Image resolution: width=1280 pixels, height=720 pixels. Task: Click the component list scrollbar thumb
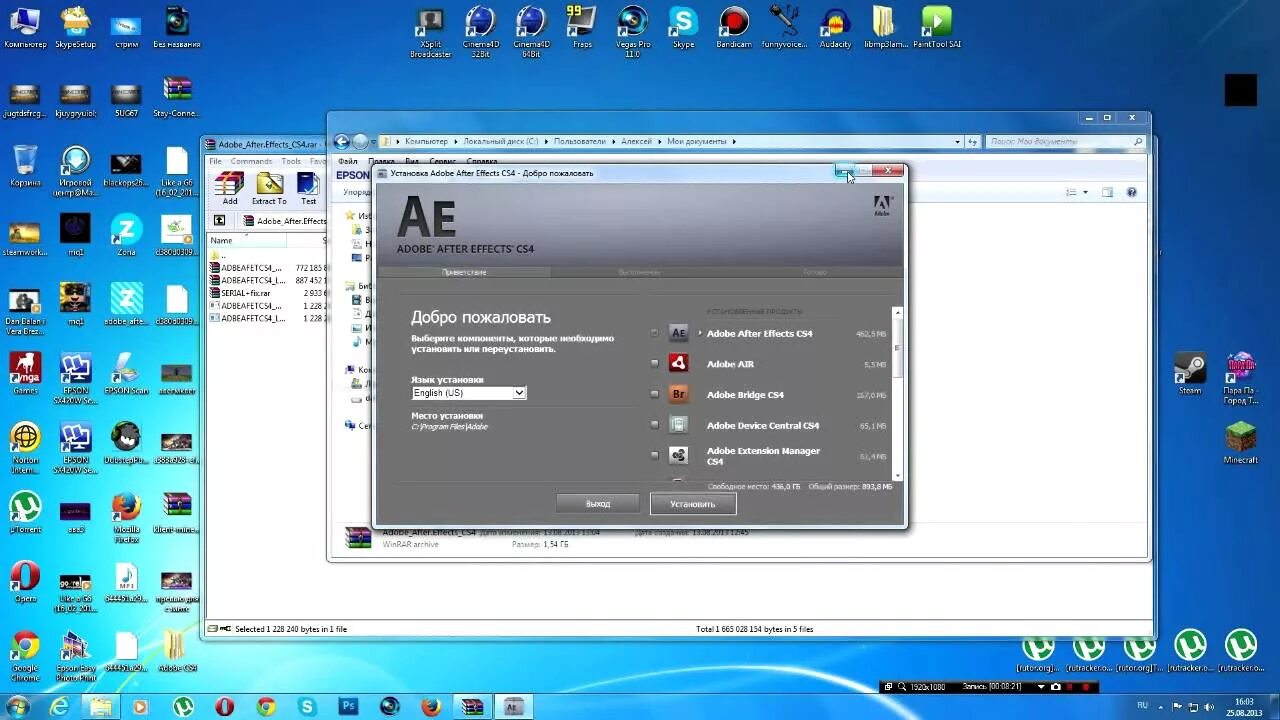pos(897,346)
